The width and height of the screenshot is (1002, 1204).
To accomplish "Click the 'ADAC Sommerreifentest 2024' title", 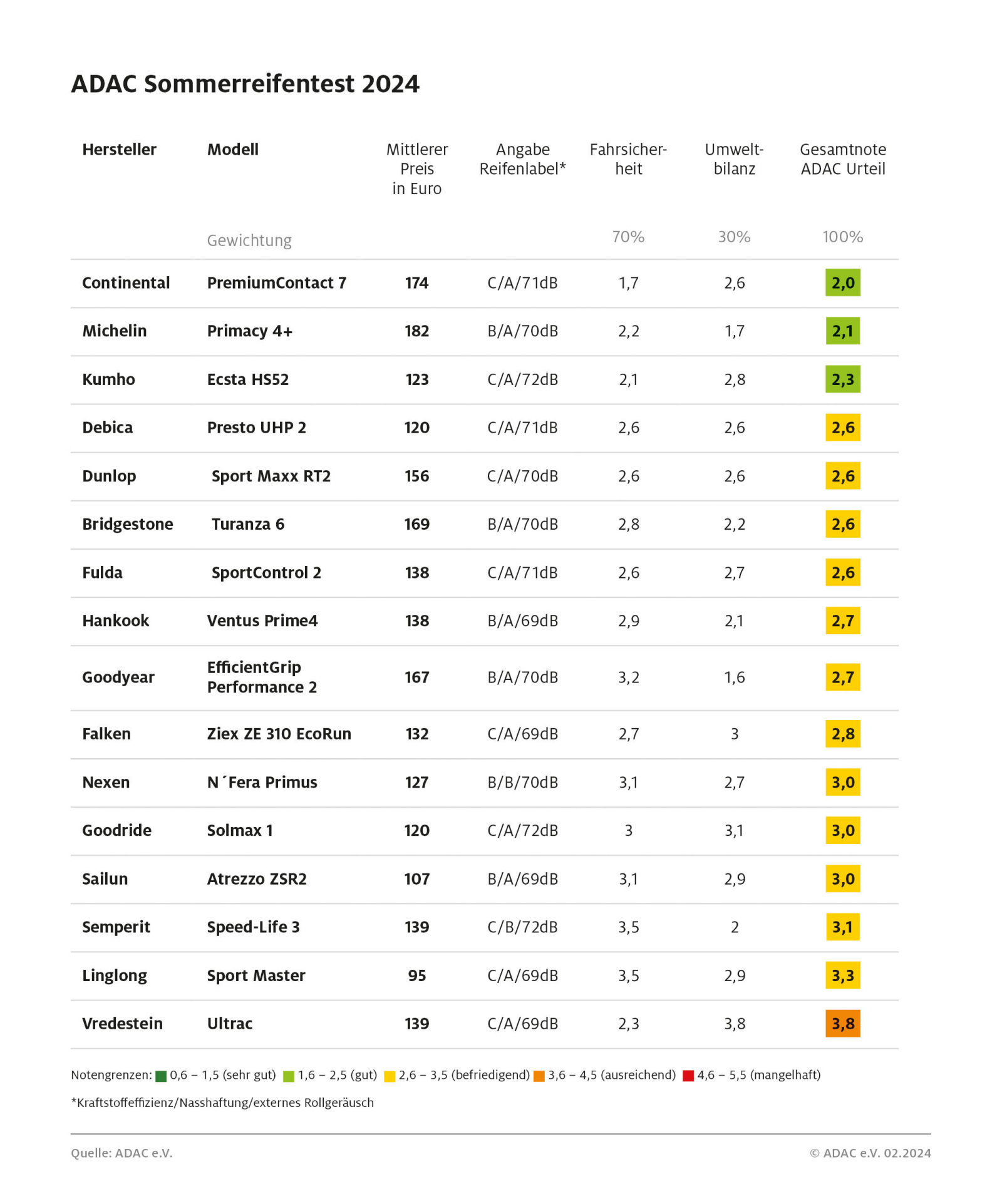I will [x=245, y=84].
